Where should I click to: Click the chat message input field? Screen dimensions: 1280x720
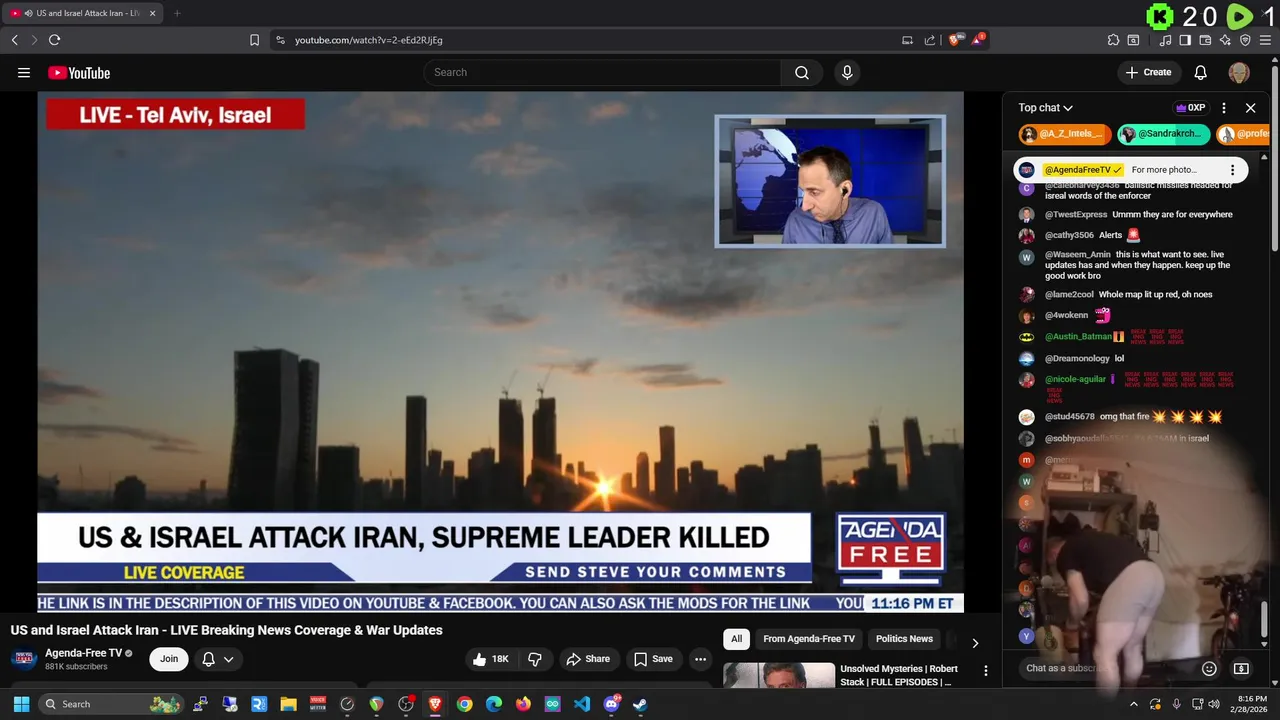tap(1106, 668)
